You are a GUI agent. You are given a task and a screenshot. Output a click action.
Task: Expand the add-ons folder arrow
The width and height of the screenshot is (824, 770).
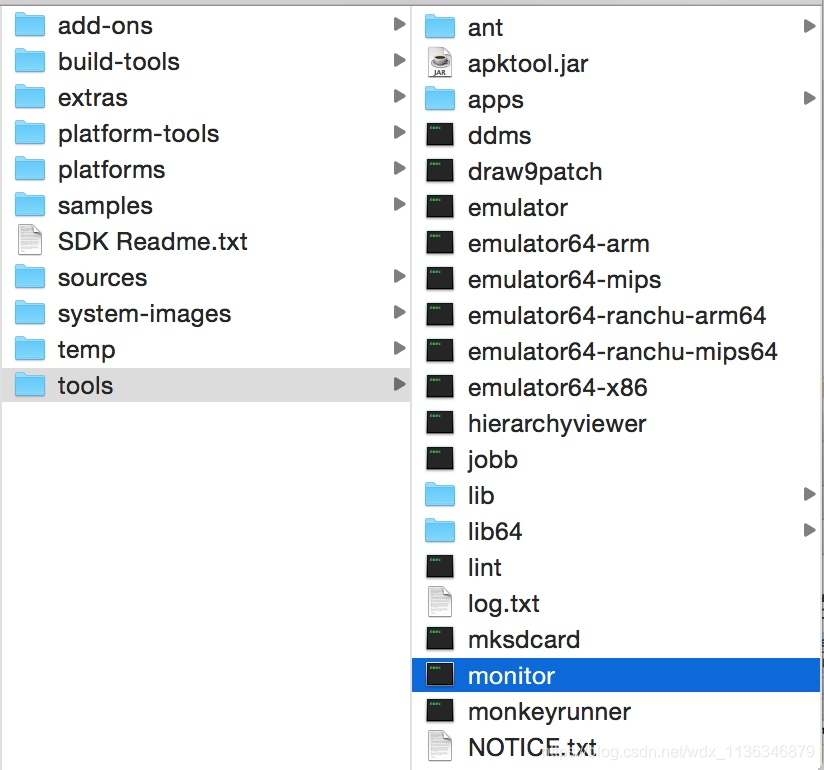[400, 24]
